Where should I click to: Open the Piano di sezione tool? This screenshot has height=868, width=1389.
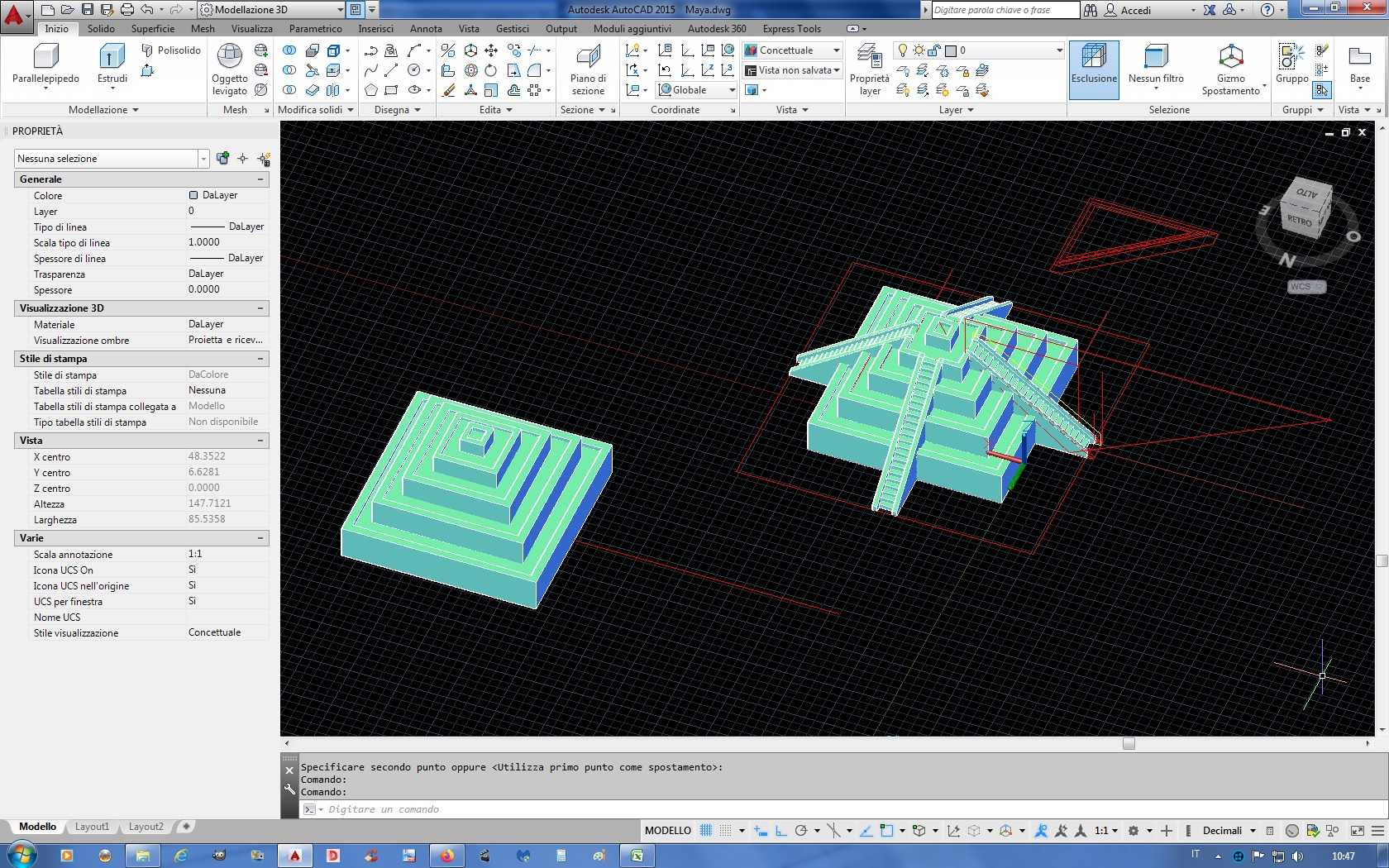coord(588,69)
